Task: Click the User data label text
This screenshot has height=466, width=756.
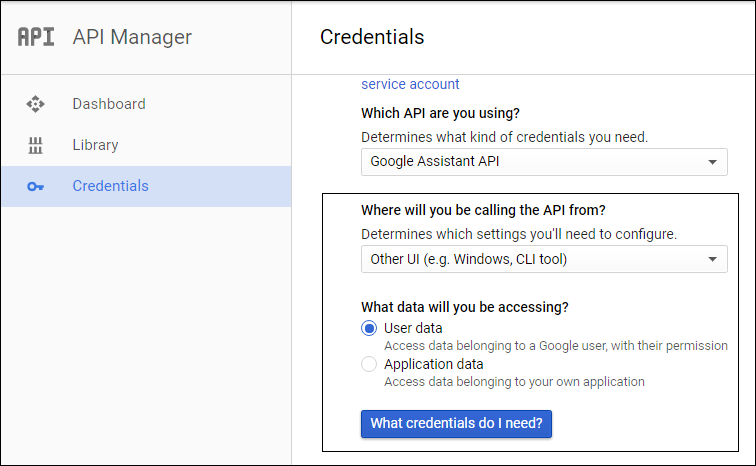Action: pyautogui.click(x=413, y=328)
